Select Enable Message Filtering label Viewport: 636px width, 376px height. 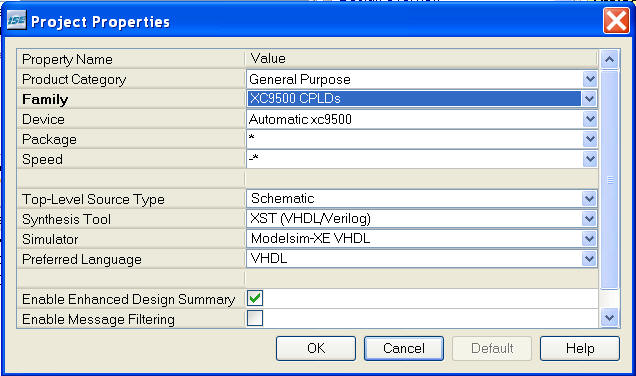click(98, 320)
